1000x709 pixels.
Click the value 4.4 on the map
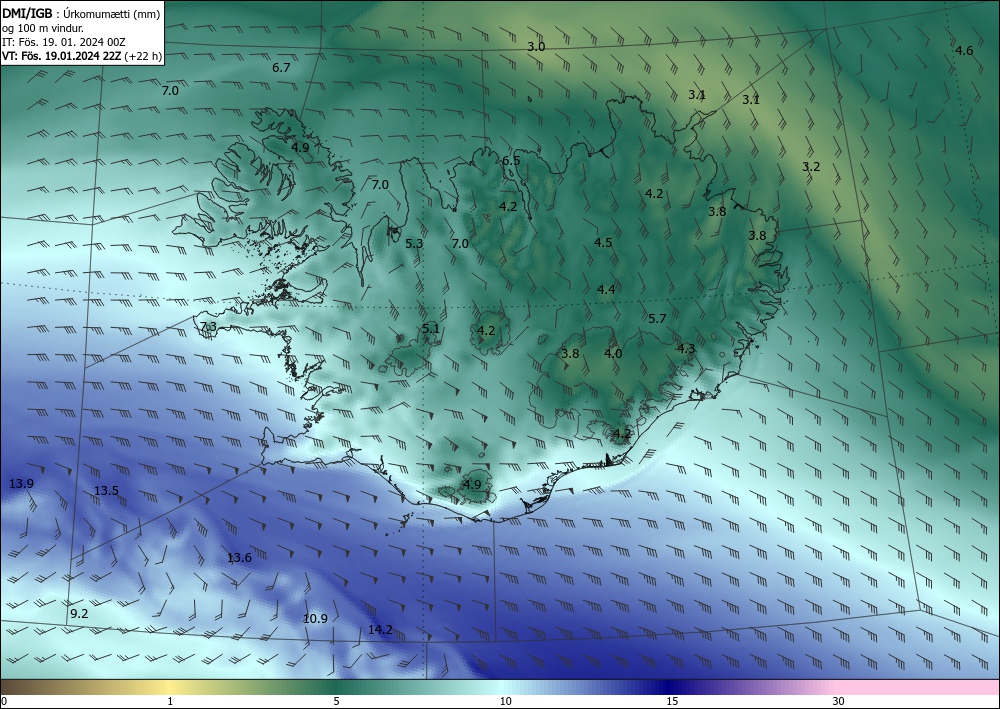coord(606,290)
